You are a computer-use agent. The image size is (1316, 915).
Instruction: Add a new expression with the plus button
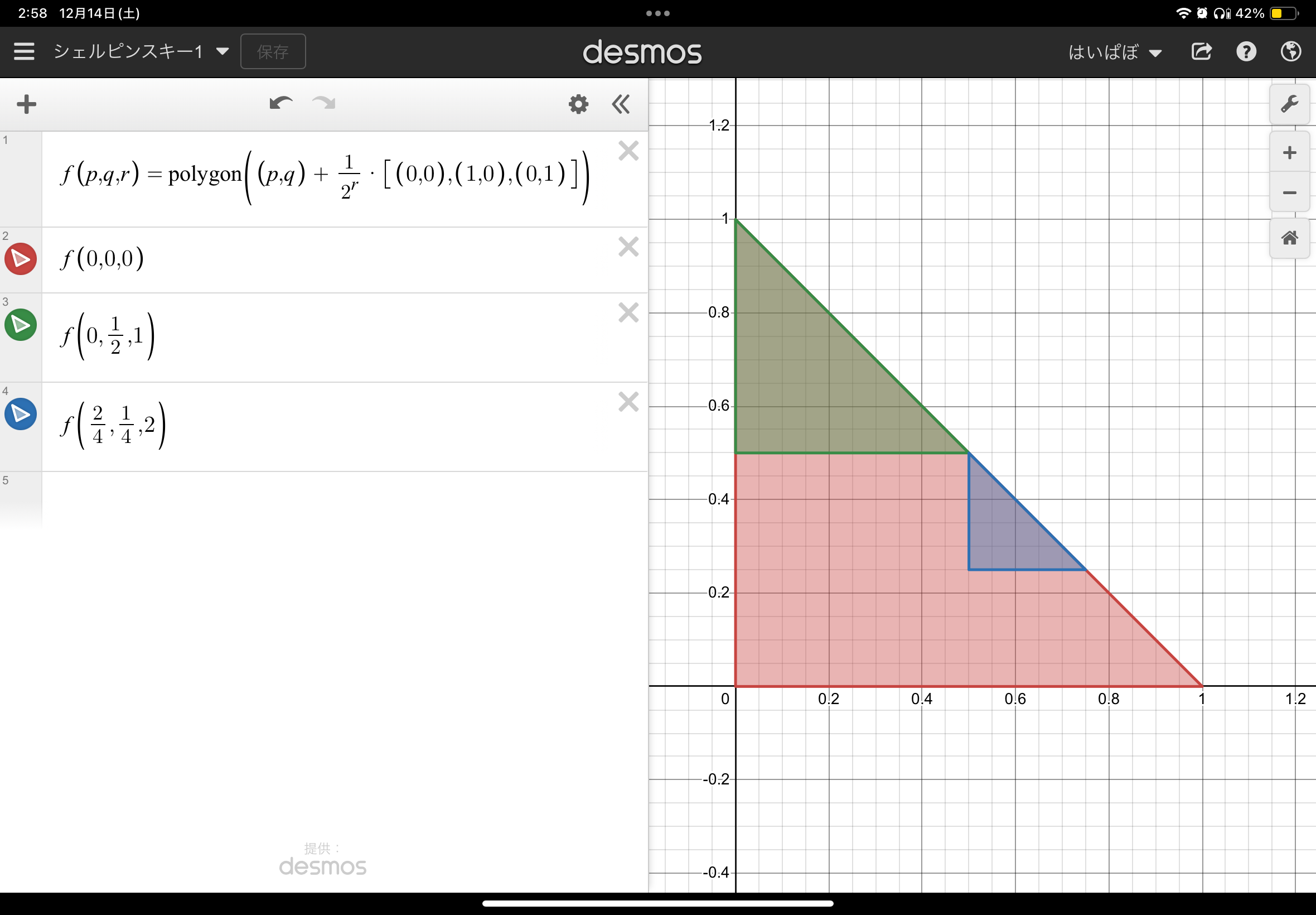click(26, 104)
